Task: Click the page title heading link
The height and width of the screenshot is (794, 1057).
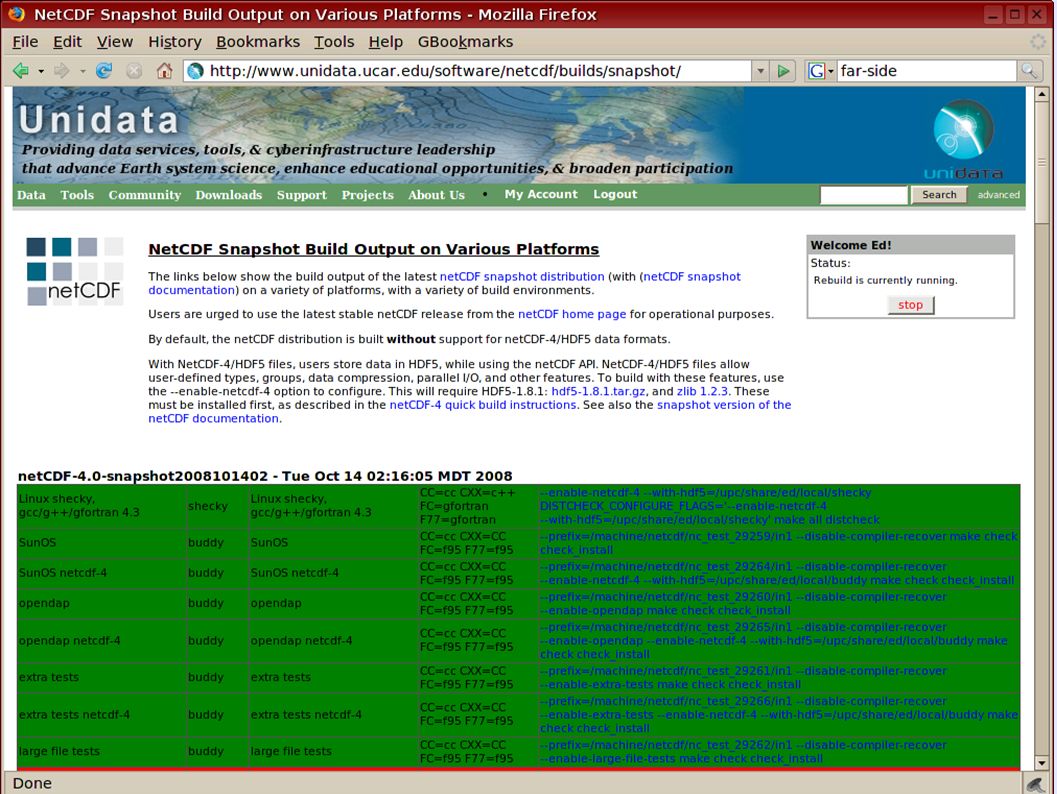Action: coord(373,249)
